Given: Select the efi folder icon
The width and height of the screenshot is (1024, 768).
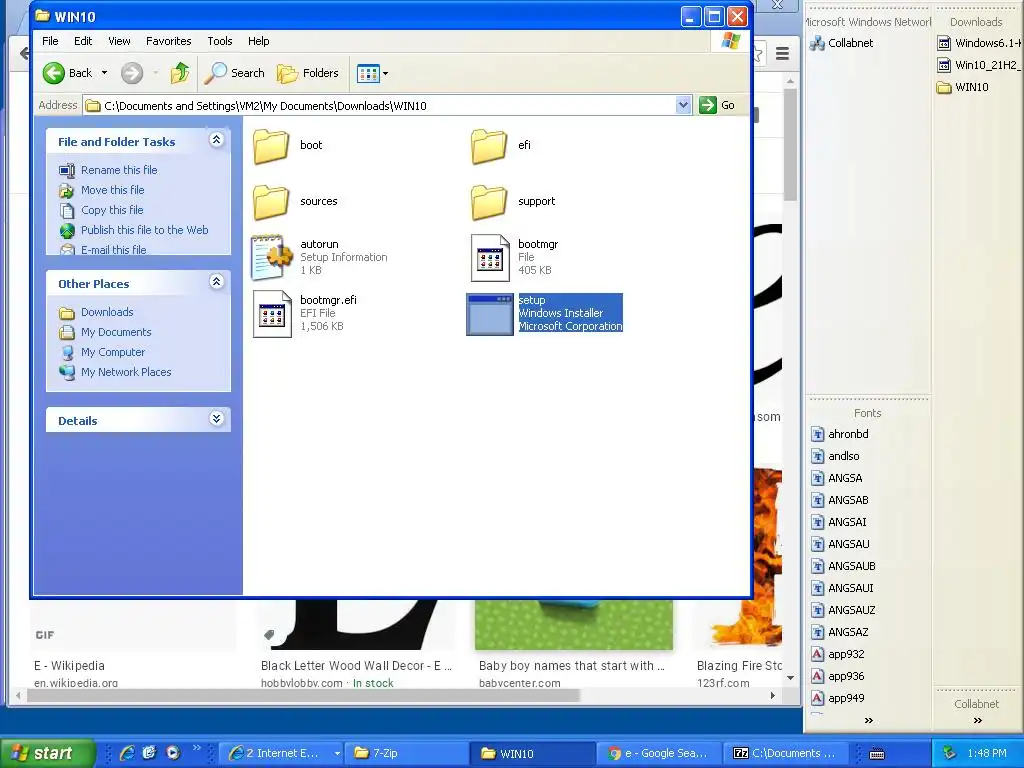Looking at the screenshot, I should [489, 146].
